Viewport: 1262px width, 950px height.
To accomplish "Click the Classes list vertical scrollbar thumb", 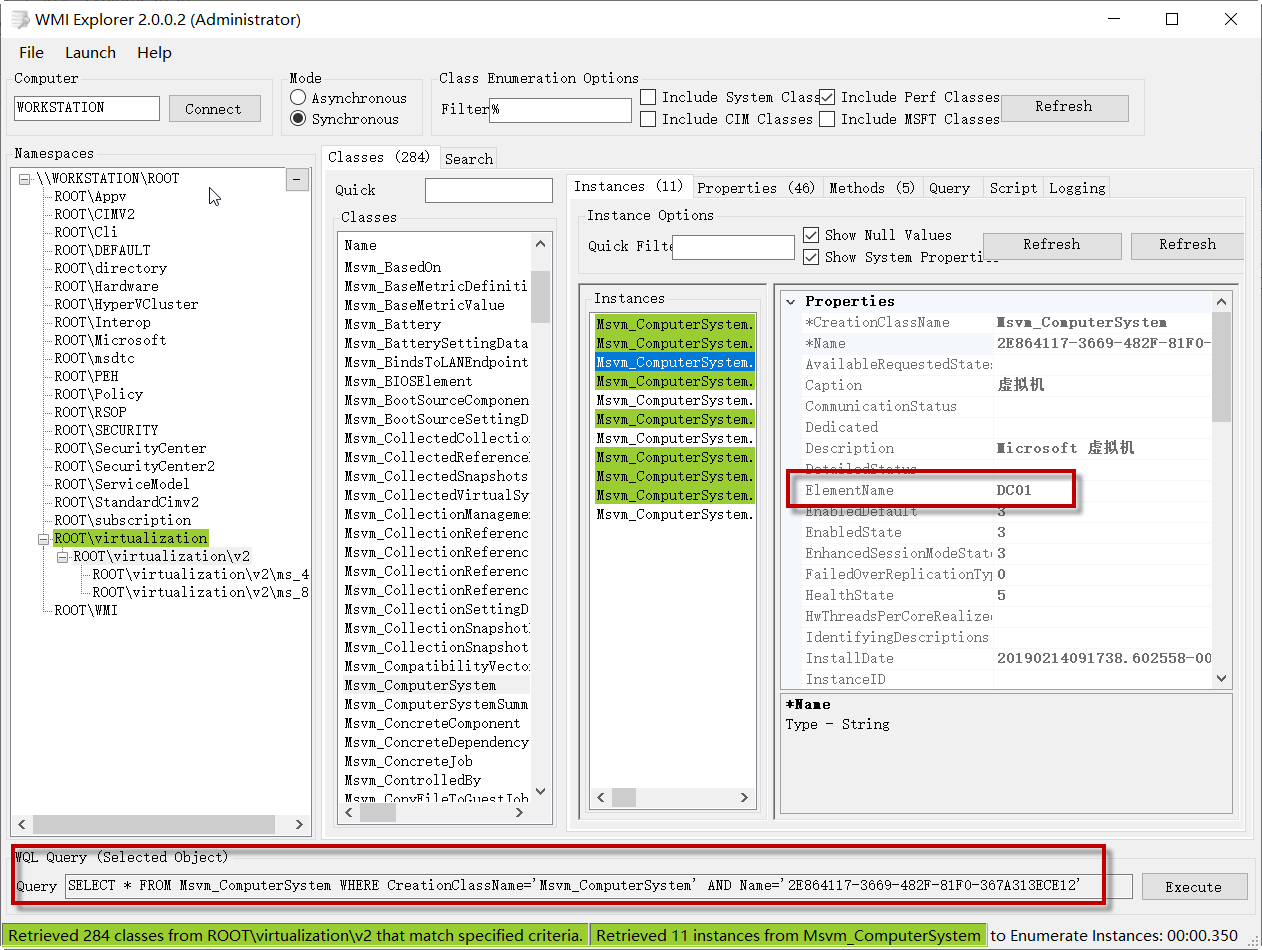I will click(x=541, y=297).
